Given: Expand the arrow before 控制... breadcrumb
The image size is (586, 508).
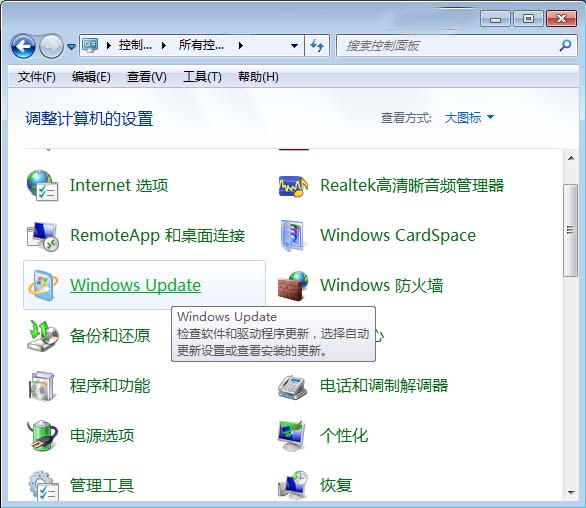Looking at the screenshot, I should click(x=109, y=46).
